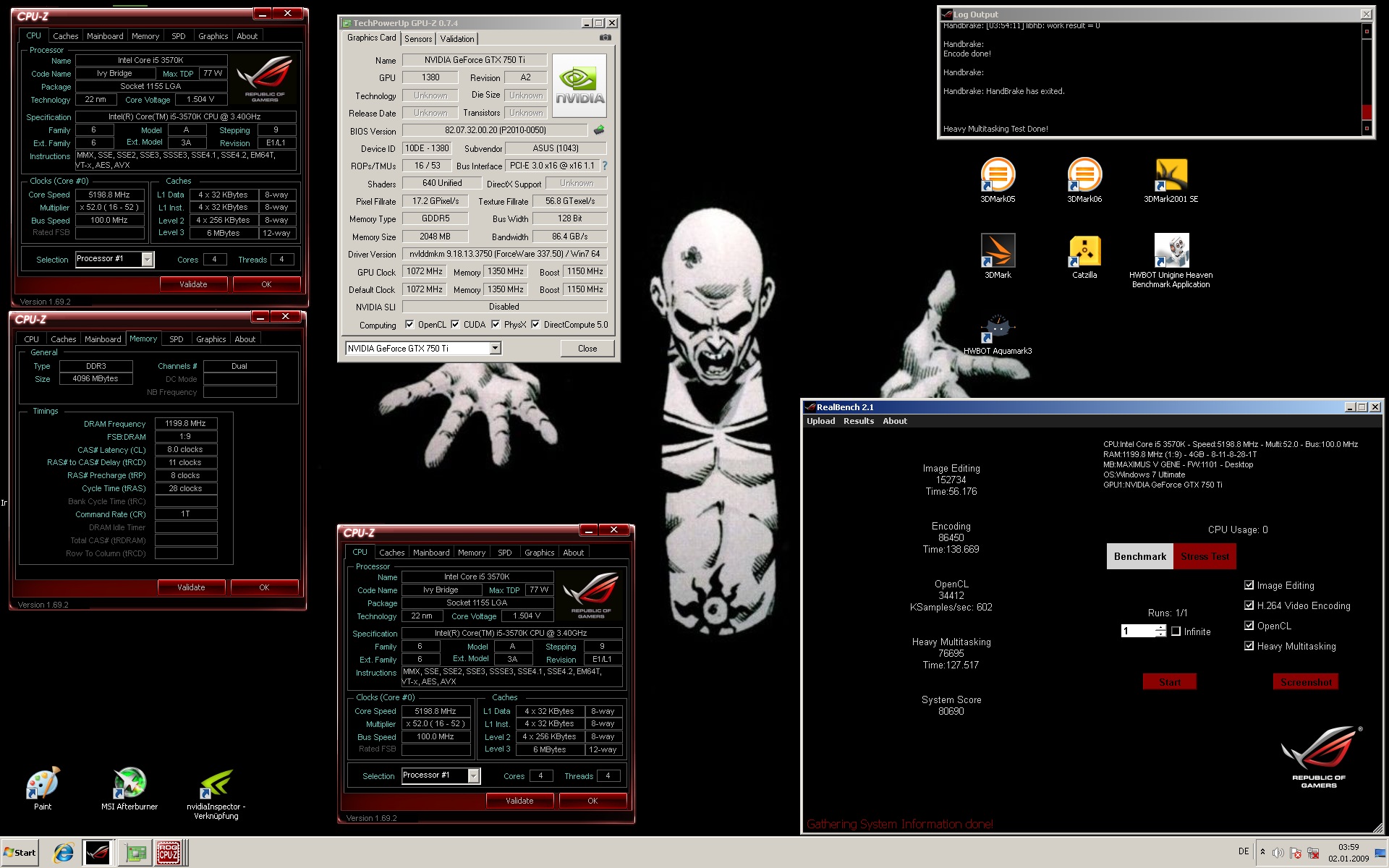Select the Stress Test button
The width and height of the screenshot is (1389, 868).
1205,556
